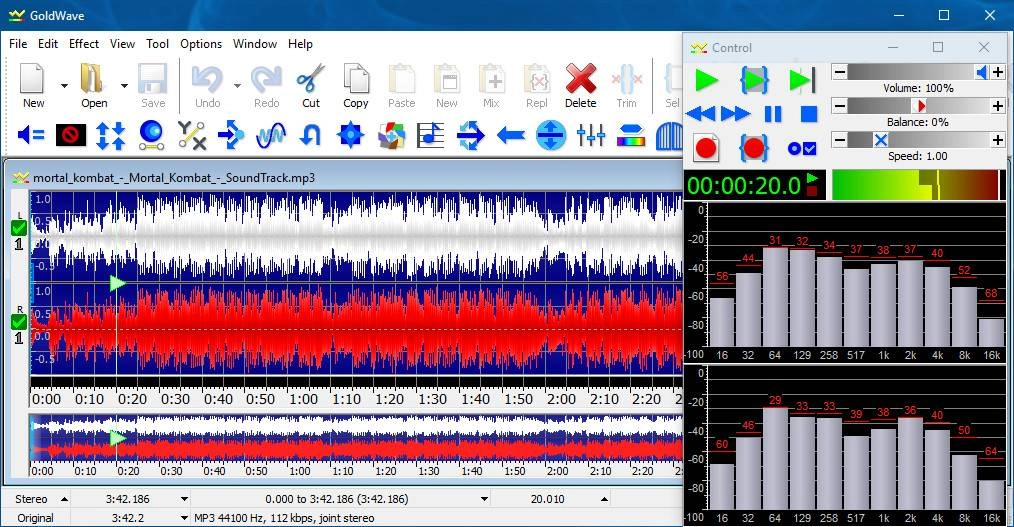Image resolution: width=1014 pixels, height=527 pixels.
Task: Click the blue Fast forward button
Action: pos(735,114)
